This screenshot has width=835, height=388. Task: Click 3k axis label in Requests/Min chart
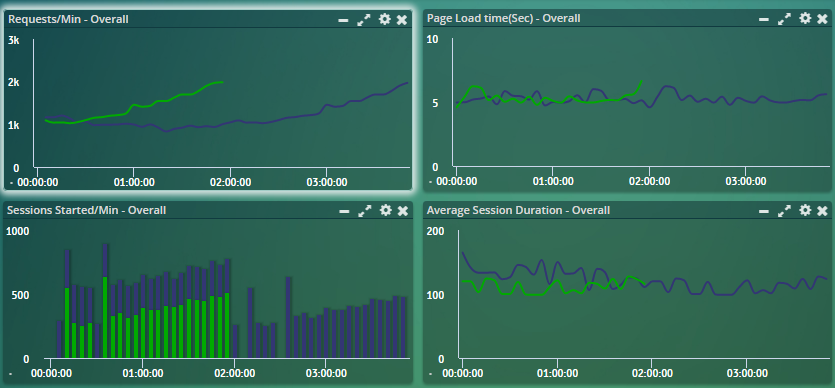(13, 40)
